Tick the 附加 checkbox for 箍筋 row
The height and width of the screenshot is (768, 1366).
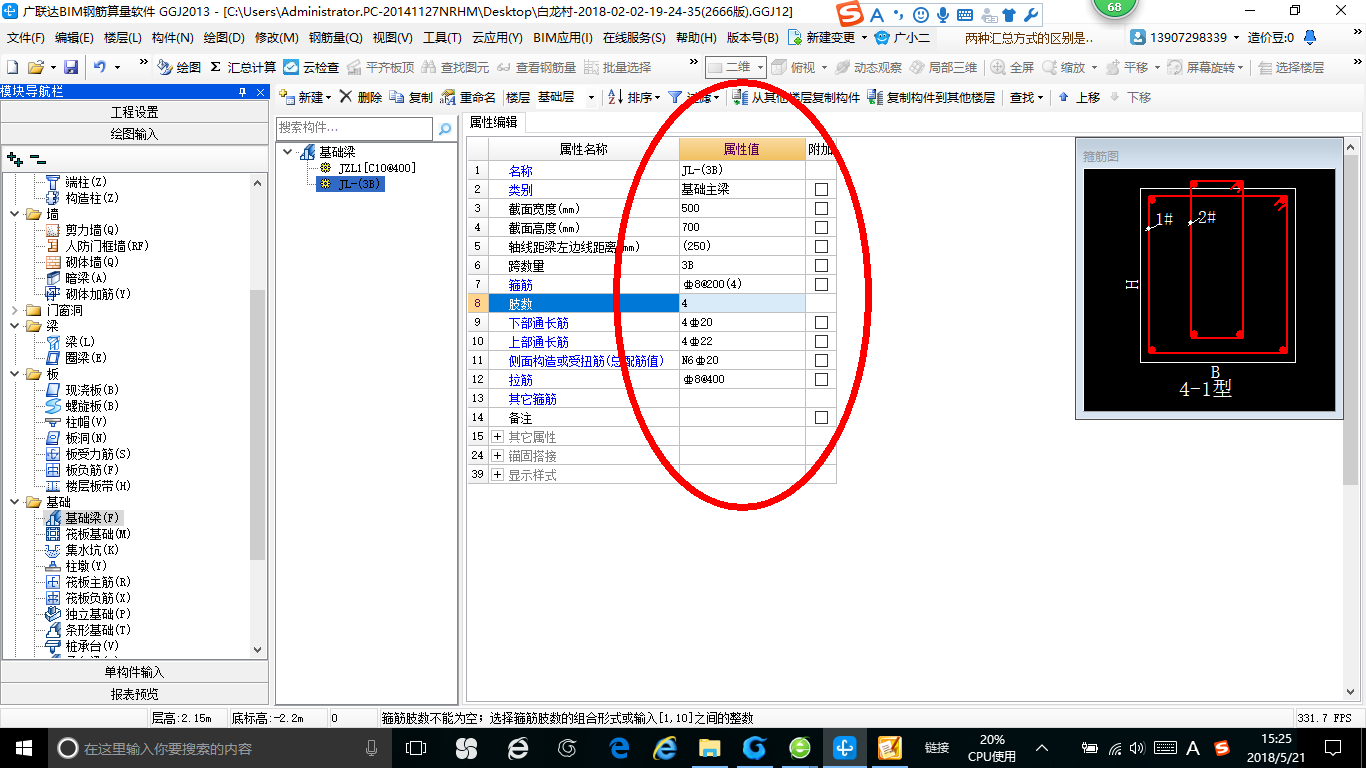point(821,284)
